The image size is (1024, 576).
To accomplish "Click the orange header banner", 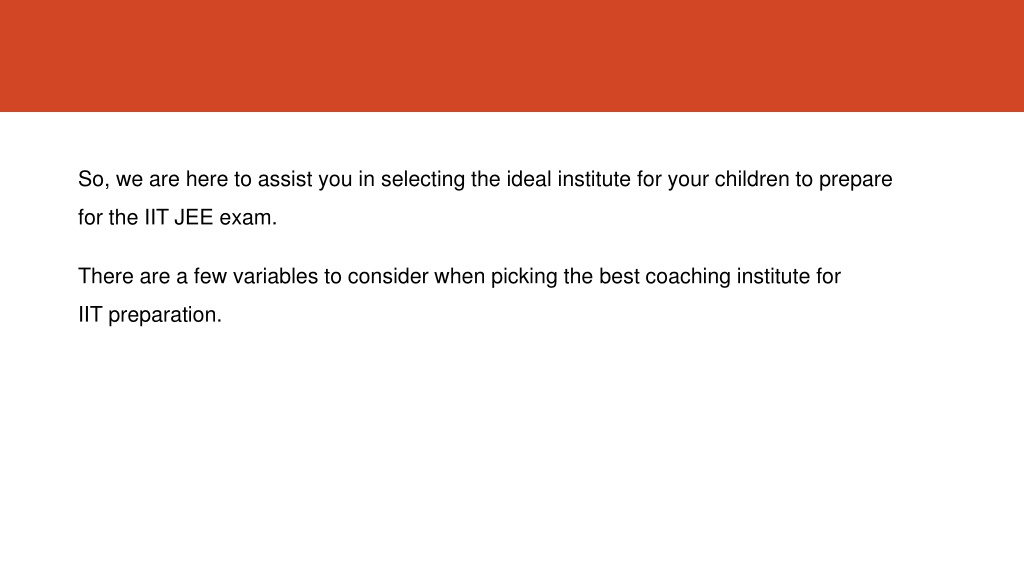I will click(512, 56).
